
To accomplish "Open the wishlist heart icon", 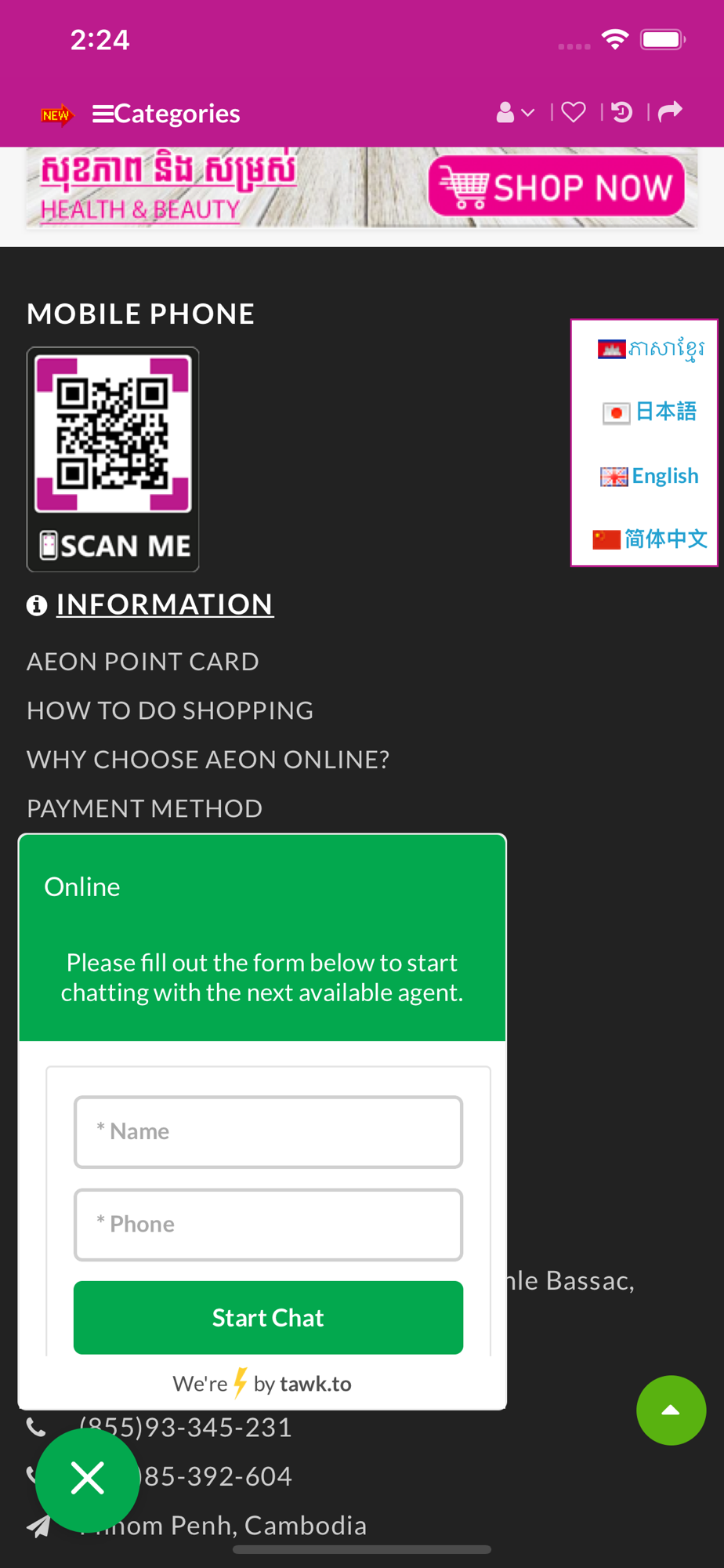I will pos(574,113).
